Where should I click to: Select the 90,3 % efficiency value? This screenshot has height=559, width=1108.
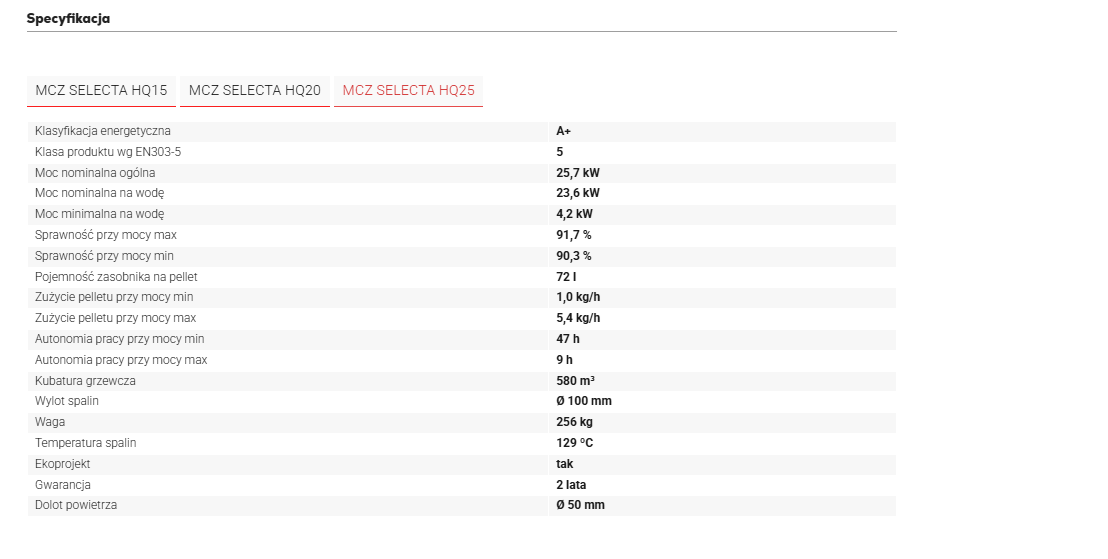574,256
